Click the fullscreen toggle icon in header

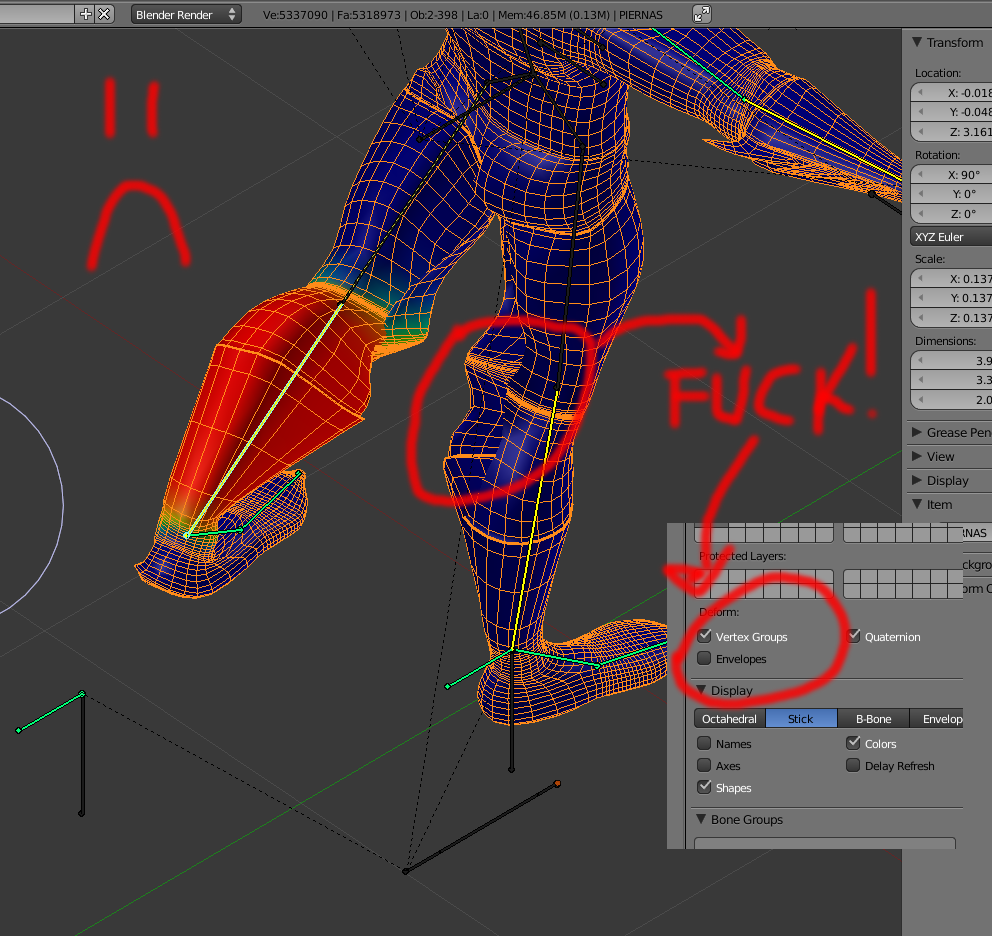click(702, 14)
